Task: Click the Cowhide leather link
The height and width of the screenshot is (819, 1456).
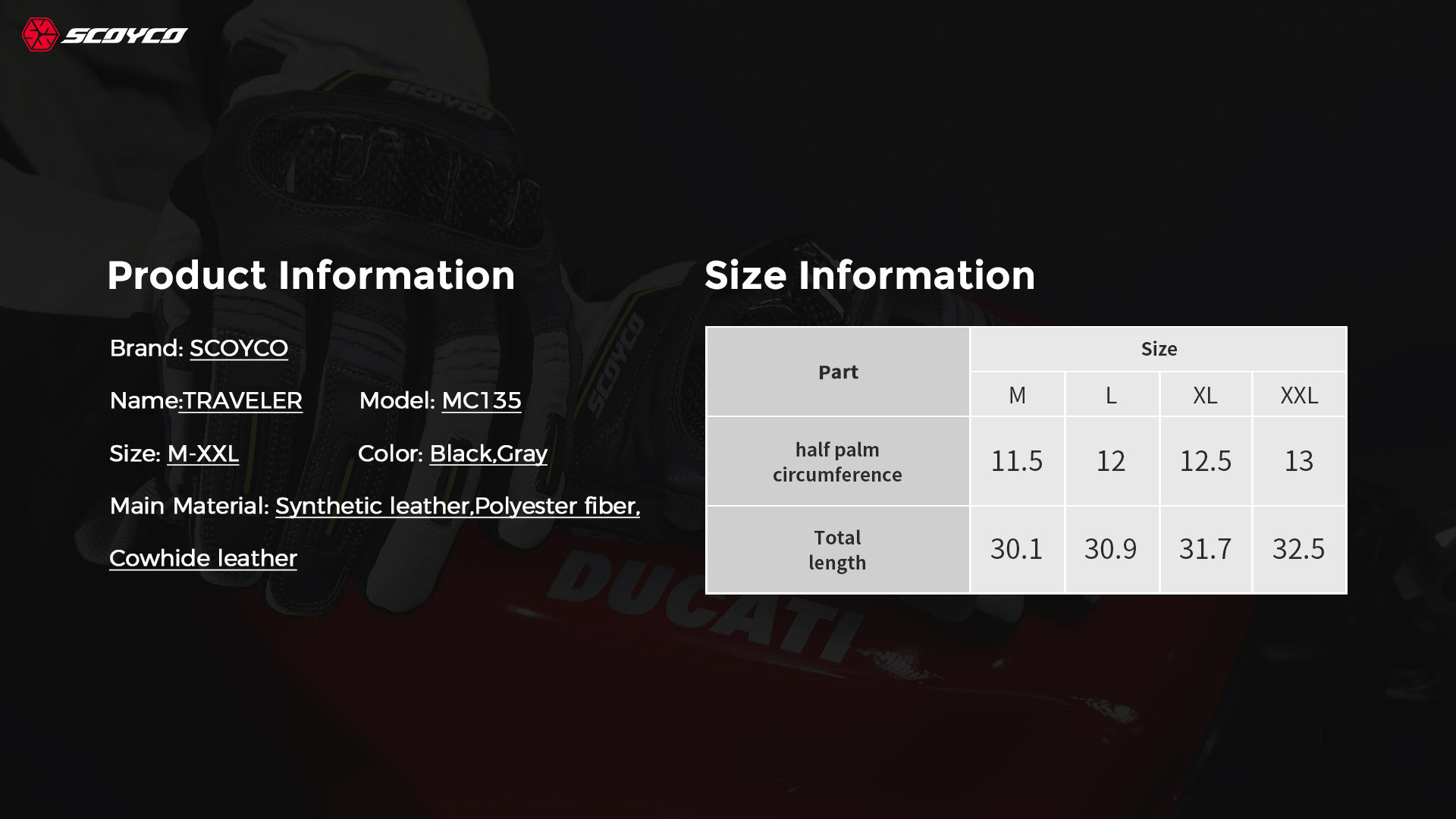Action: (x=203, y=558)
